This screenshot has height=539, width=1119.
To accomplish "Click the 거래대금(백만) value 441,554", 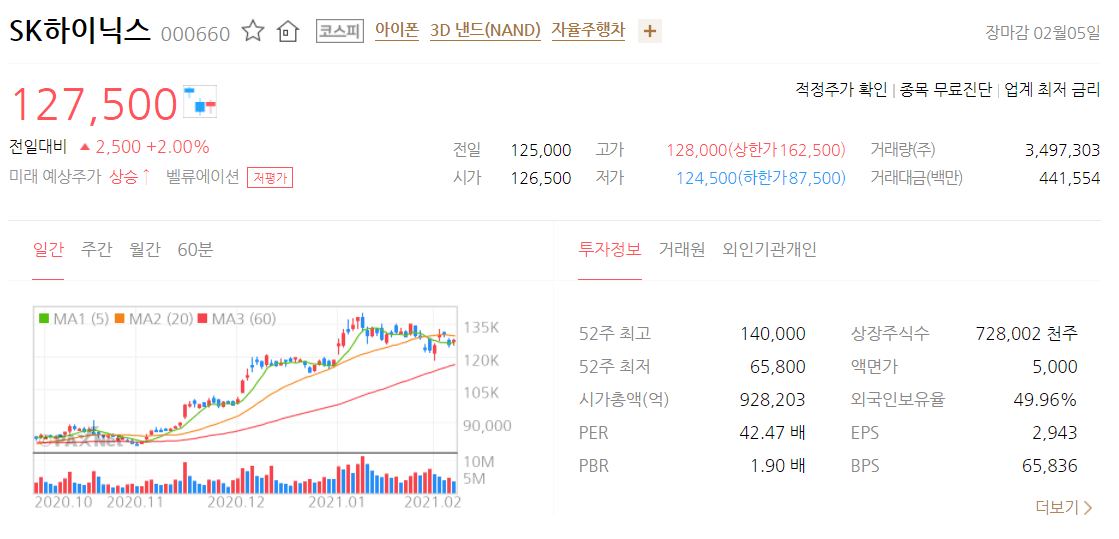I will click(1070, 178).
